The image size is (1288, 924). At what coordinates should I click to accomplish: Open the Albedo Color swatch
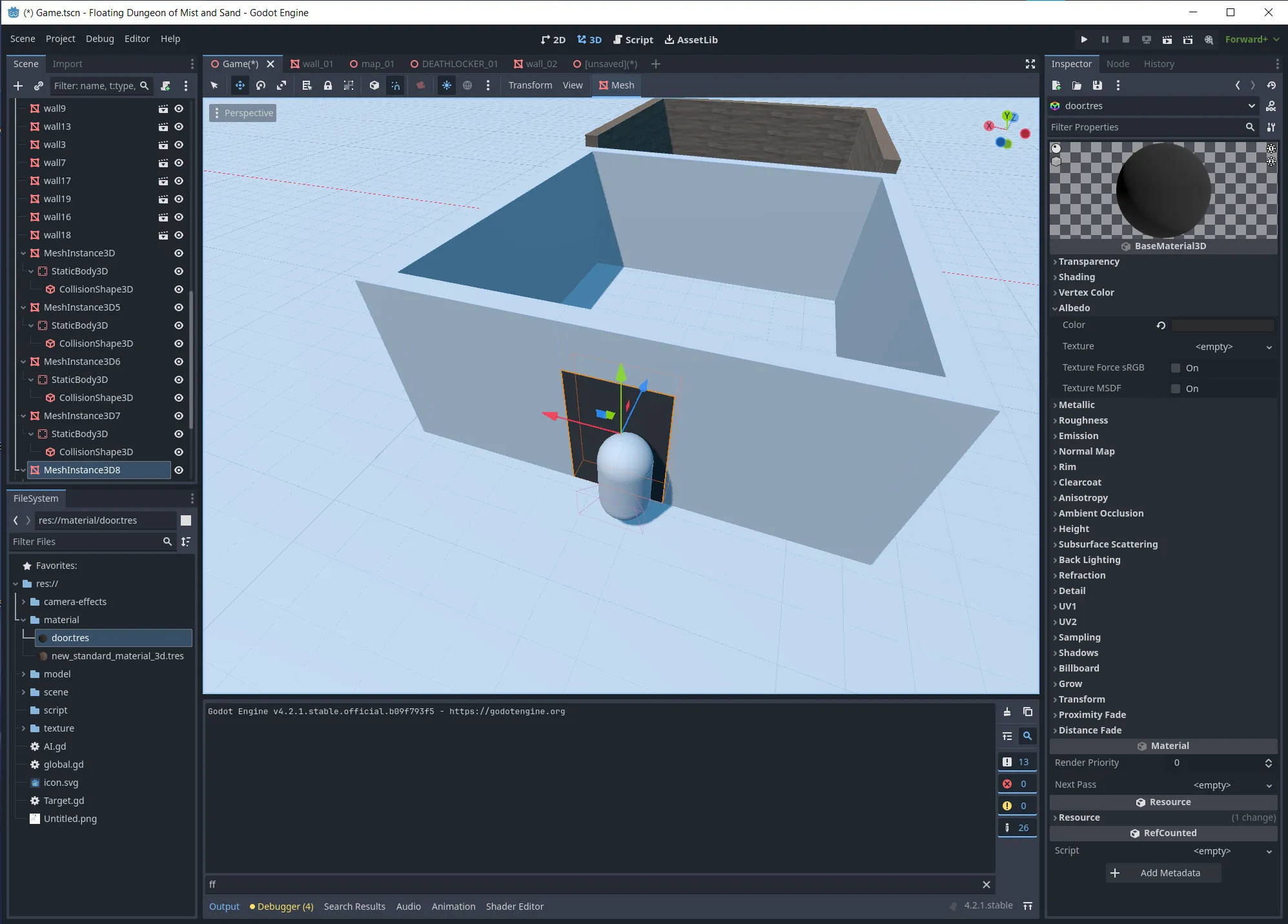[1223, 325]
